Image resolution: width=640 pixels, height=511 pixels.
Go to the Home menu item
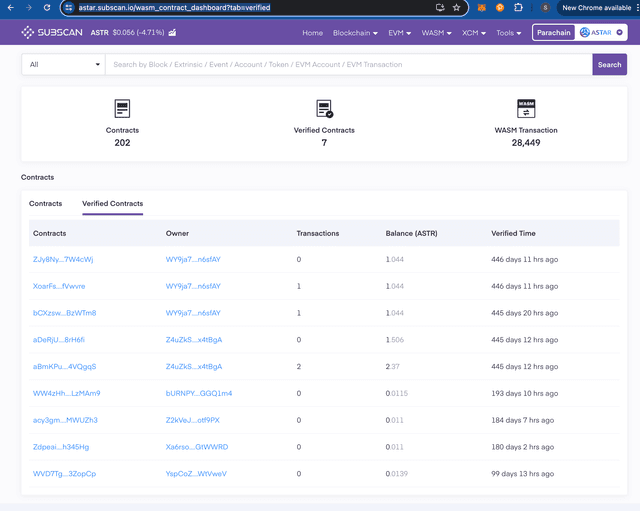(x=312, y=33)
